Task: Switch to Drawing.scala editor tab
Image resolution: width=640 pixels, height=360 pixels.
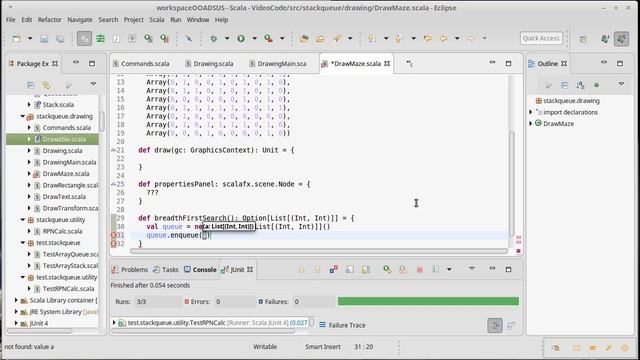Action: (209, 64)
